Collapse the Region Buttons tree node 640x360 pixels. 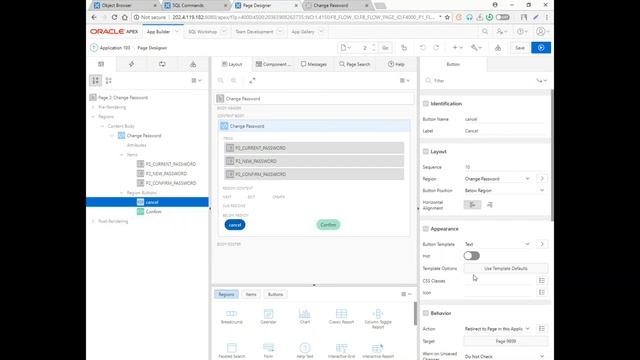click(121, 193)
